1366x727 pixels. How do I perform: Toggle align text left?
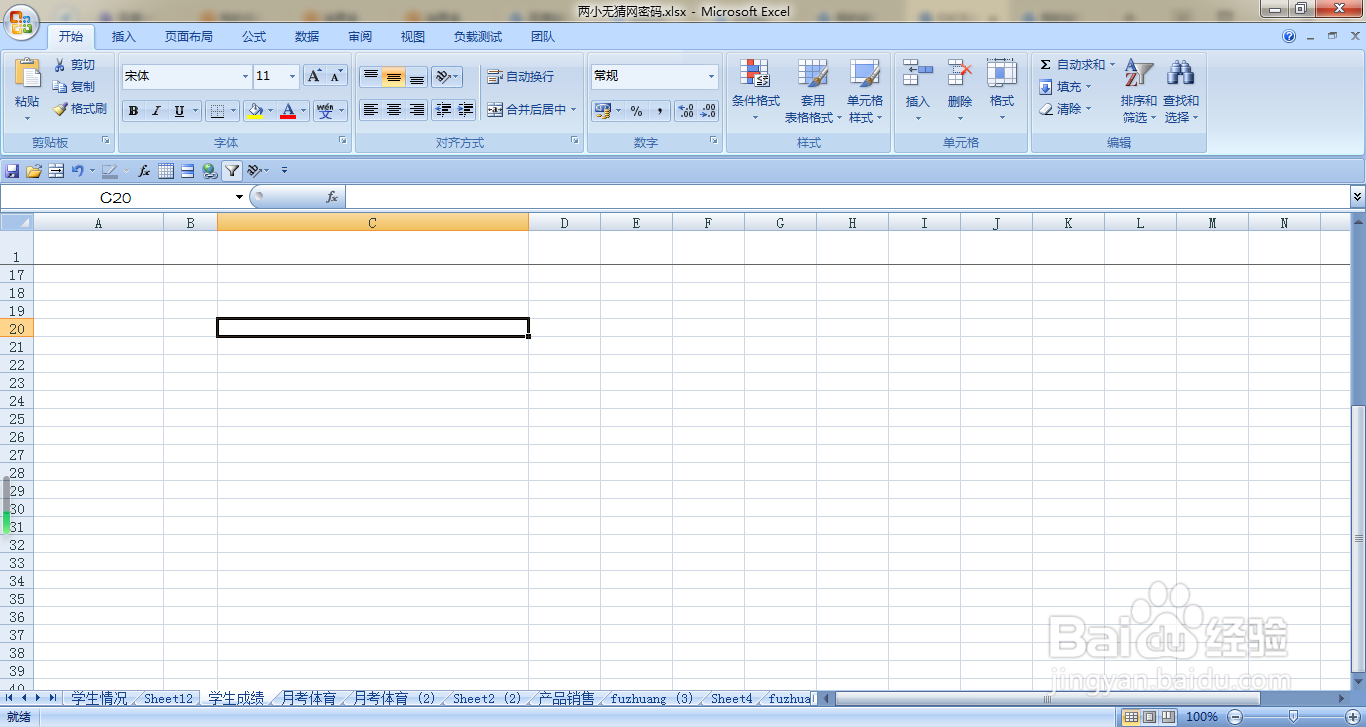371,110
